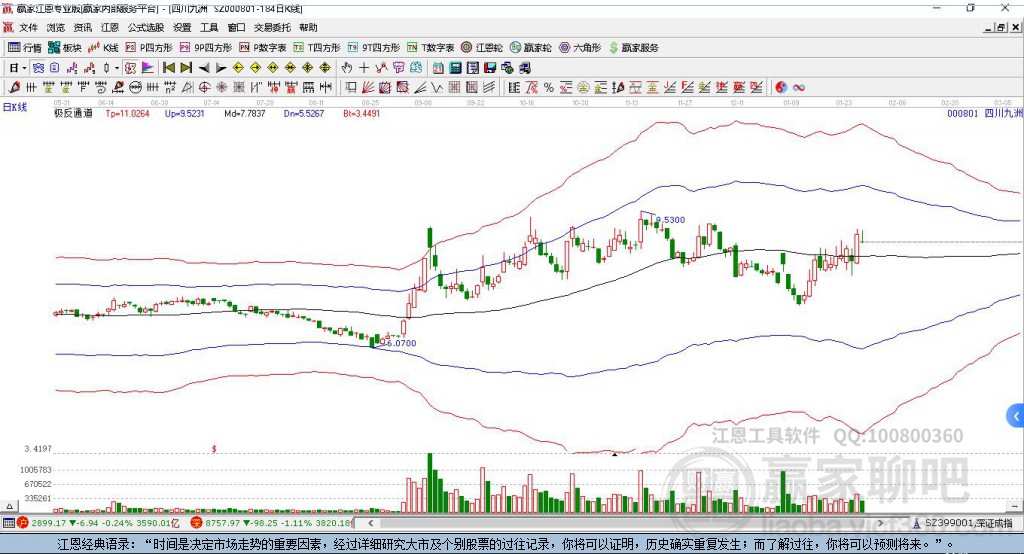Open the calculator icon
This screenshot has height=554, width=1024.
click(x=456, y=68)
